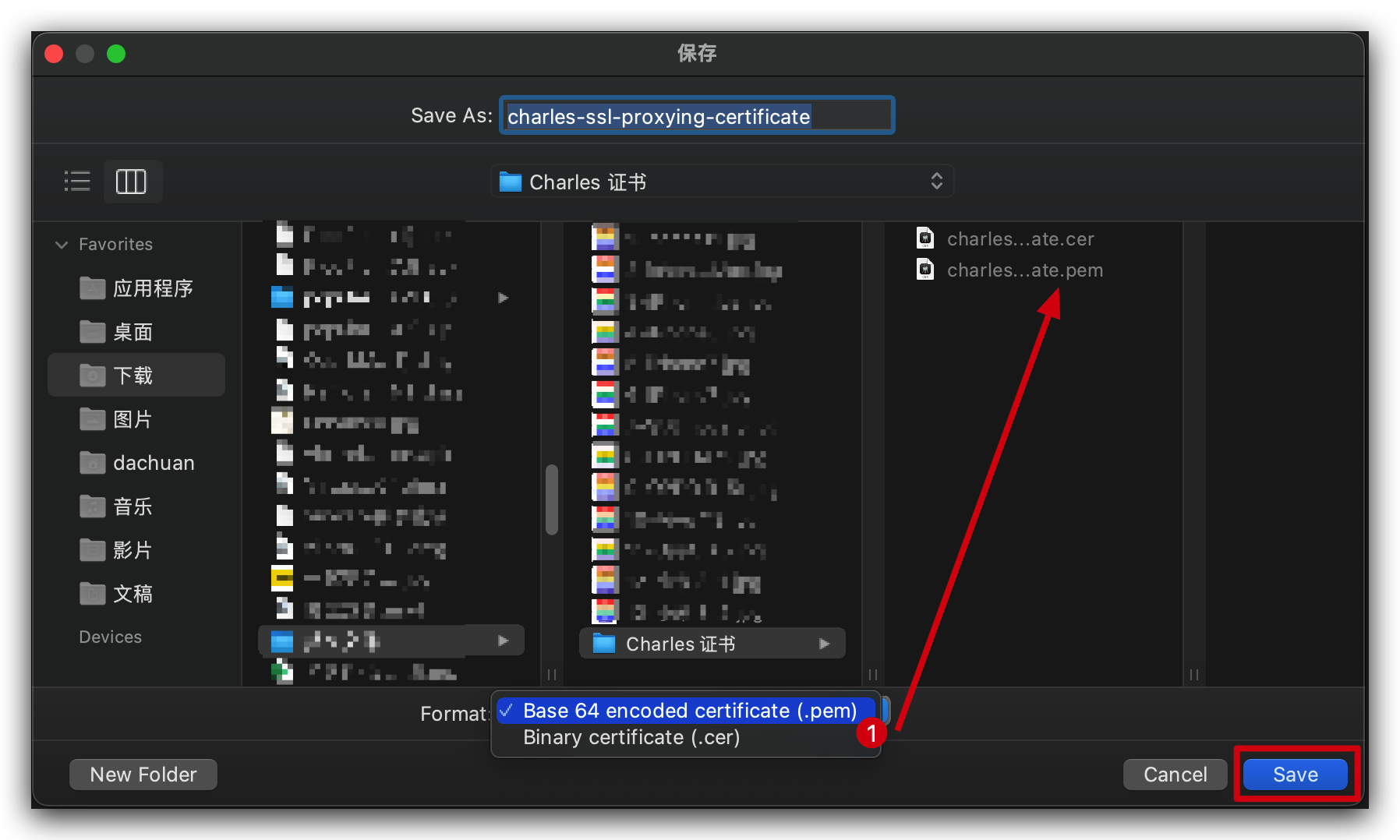Click the 影片 folder icon
The height and width of the screenshot is (840, 1400).
tap(92, 549)
